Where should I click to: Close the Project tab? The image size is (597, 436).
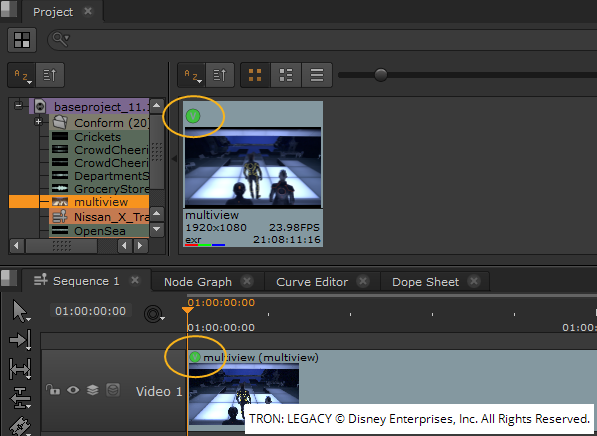pos(88,11)
